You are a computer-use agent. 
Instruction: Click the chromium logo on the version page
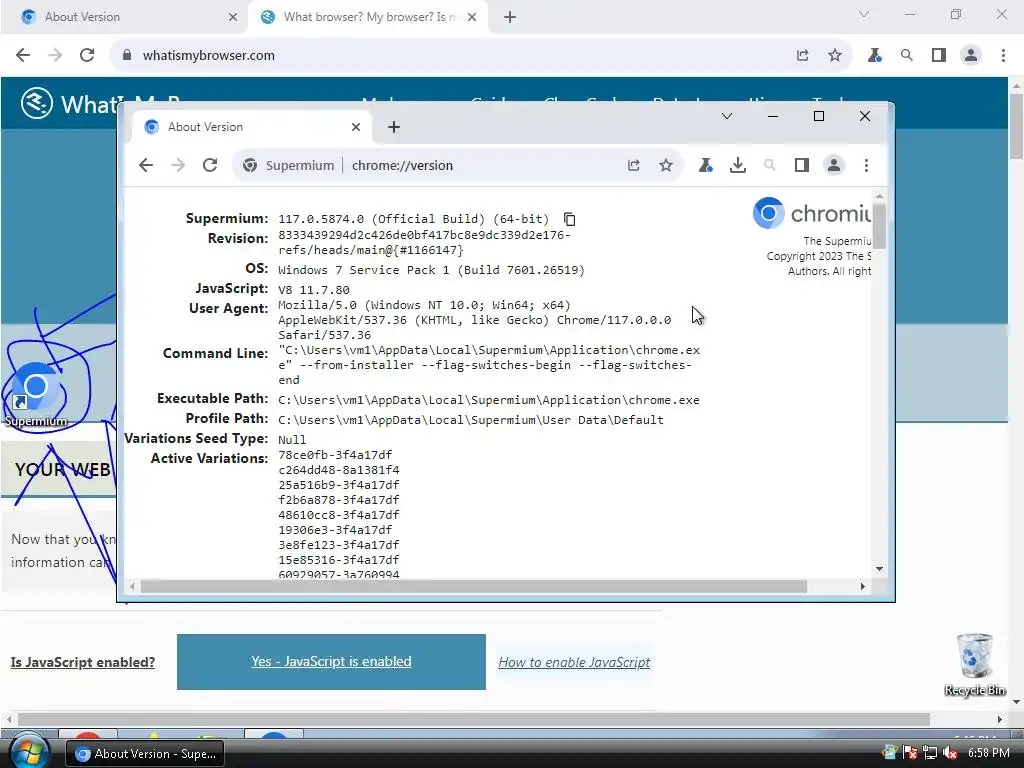tap(812, 214)
